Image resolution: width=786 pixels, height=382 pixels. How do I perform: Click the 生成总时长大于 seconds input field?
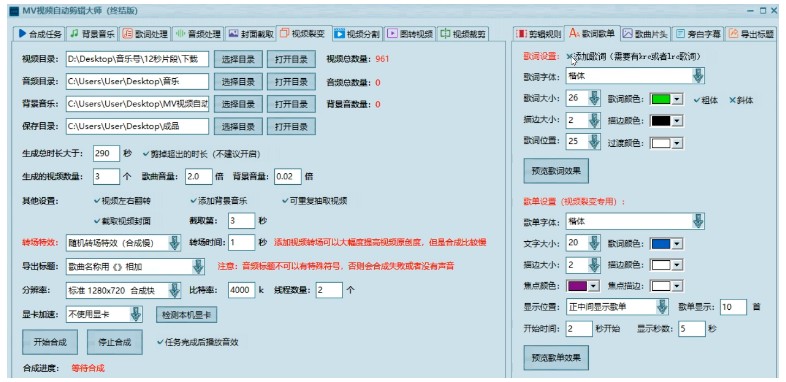click(106, 153)
